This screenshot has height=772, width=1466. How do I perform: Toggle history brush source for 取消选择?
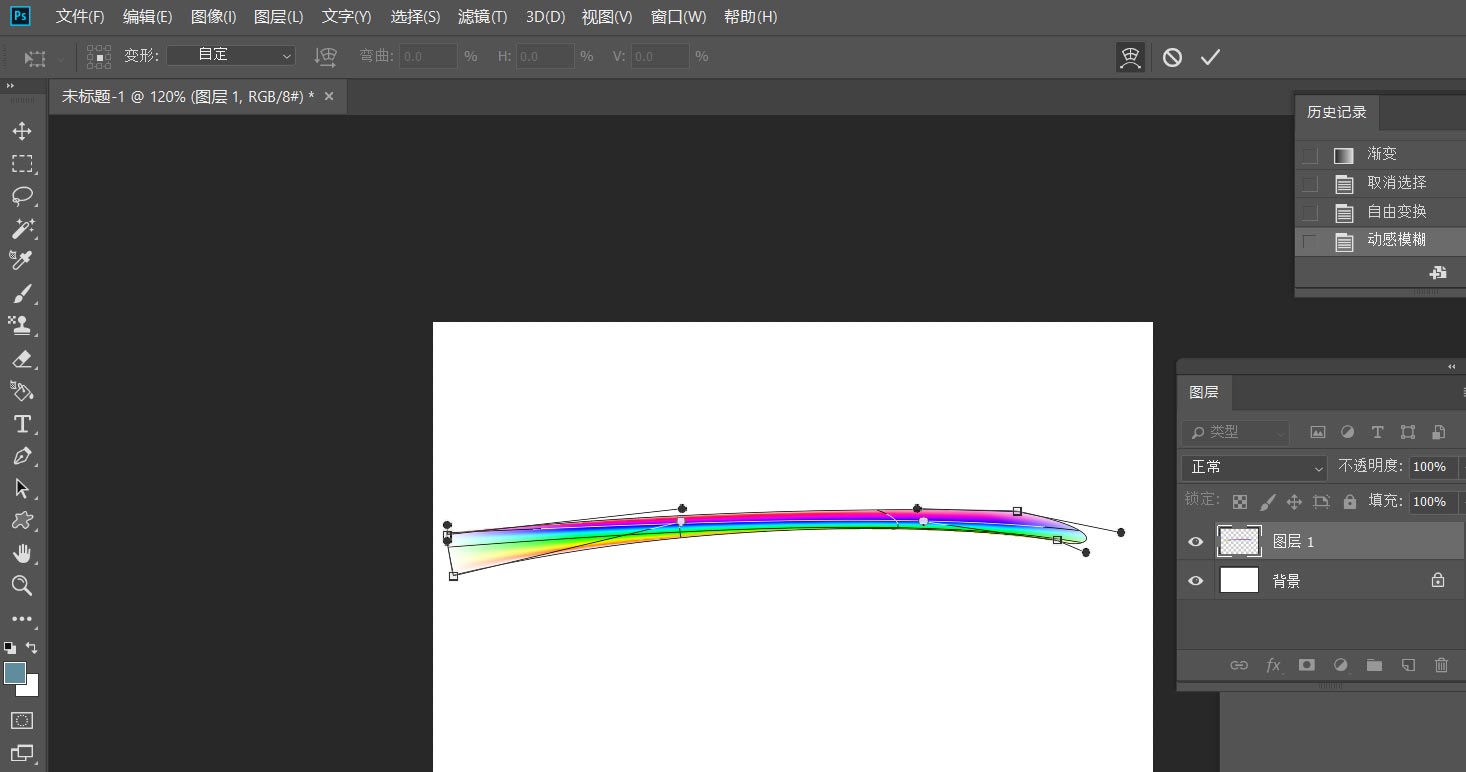pos(1310,184)
